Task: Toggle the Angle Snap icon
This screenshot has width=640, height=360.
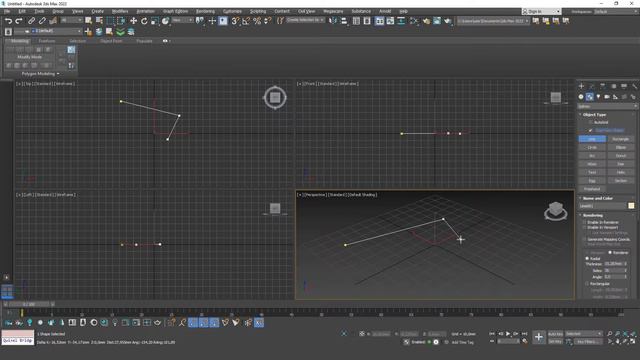Action: pyautogui.click(x=246, y=21)
